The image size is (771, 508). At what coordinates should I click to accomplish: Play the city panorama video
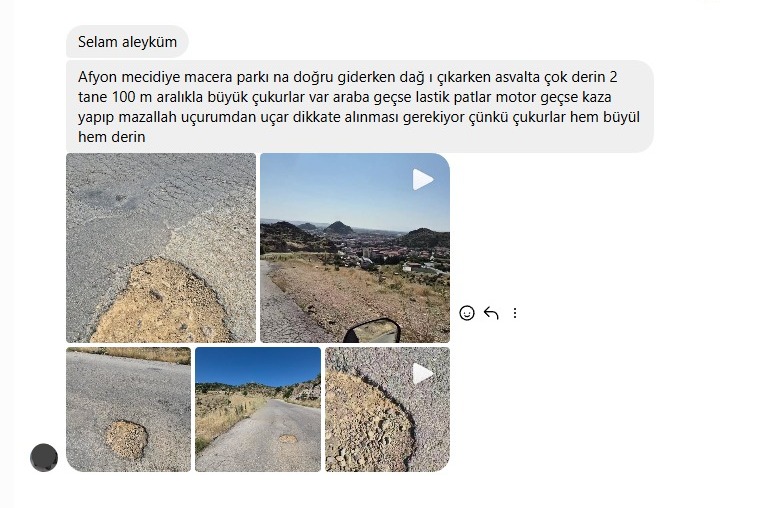[x=423, y=179]
